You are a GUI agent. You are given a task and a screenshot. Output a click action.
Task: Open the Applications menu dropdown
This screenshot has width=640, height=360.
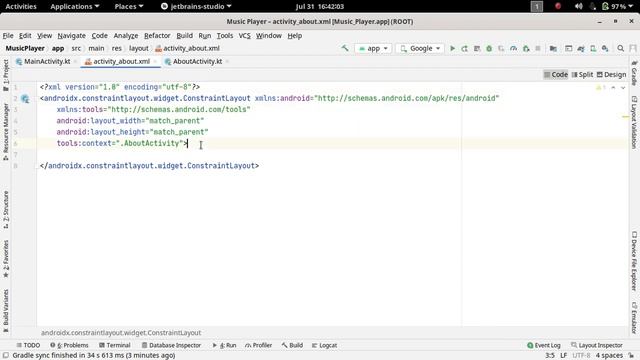75,6
